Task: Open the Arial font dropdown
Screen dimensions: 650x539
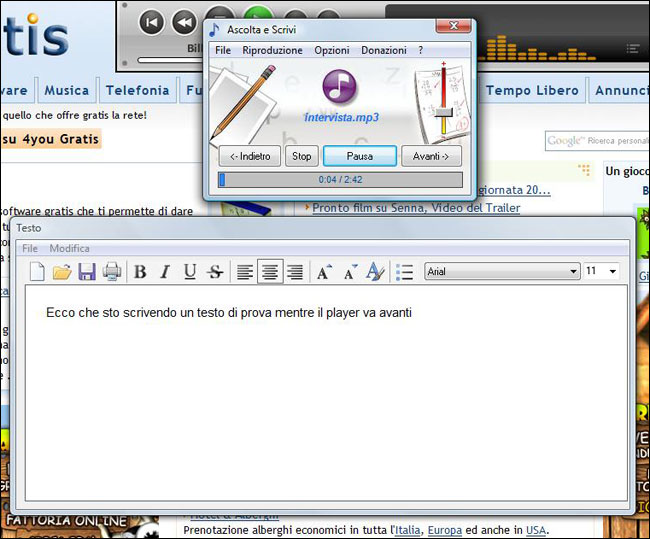Action: 502,272
